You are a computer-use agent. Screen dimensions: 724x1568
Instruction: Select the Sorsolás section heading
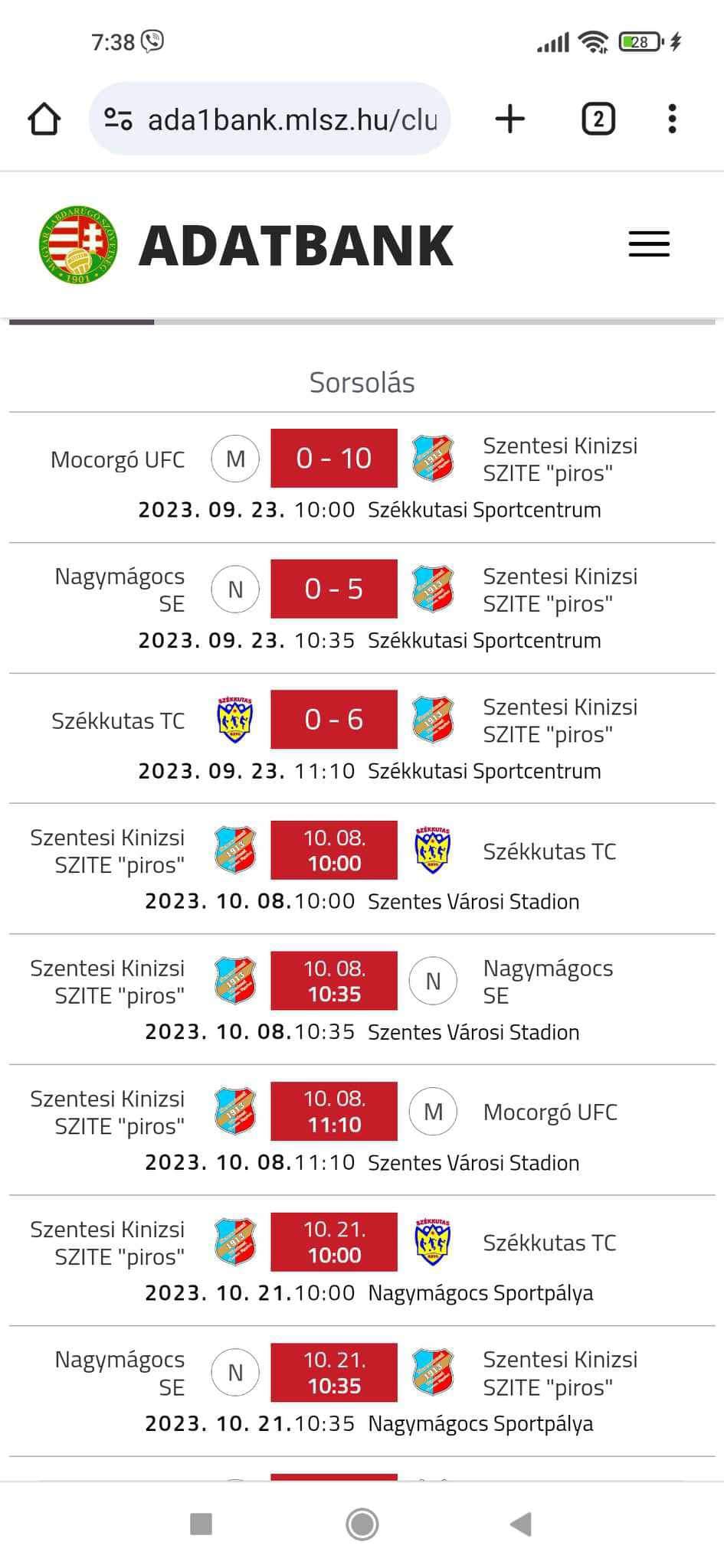(x=362, y=383)
